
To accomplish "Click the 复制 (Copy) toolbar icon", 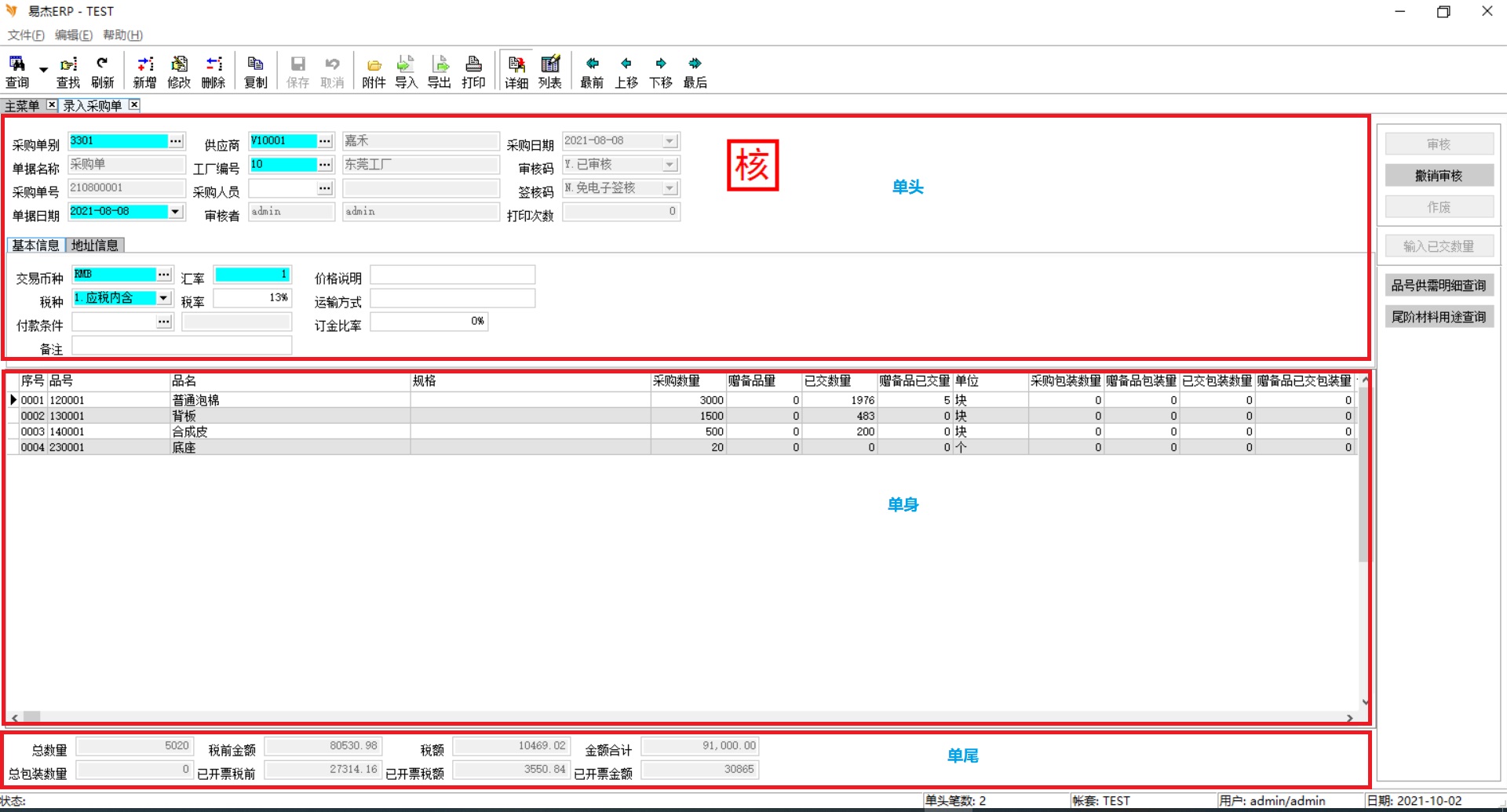I will [256, 71].
